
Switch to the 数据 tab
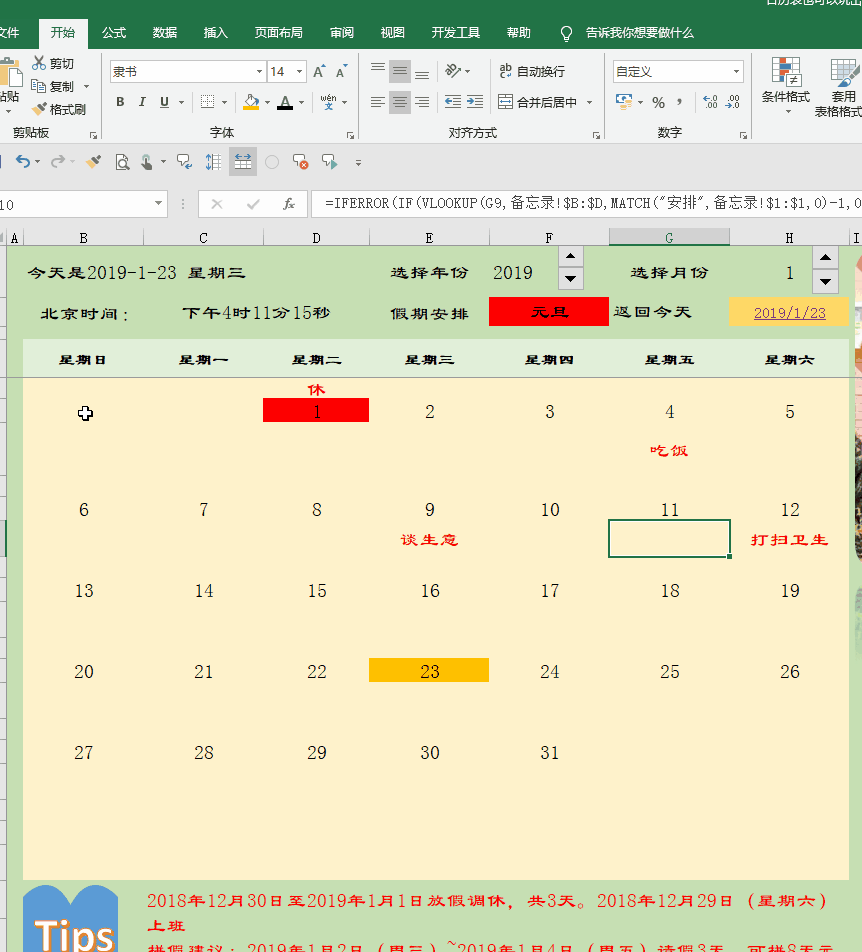[165, 32]
